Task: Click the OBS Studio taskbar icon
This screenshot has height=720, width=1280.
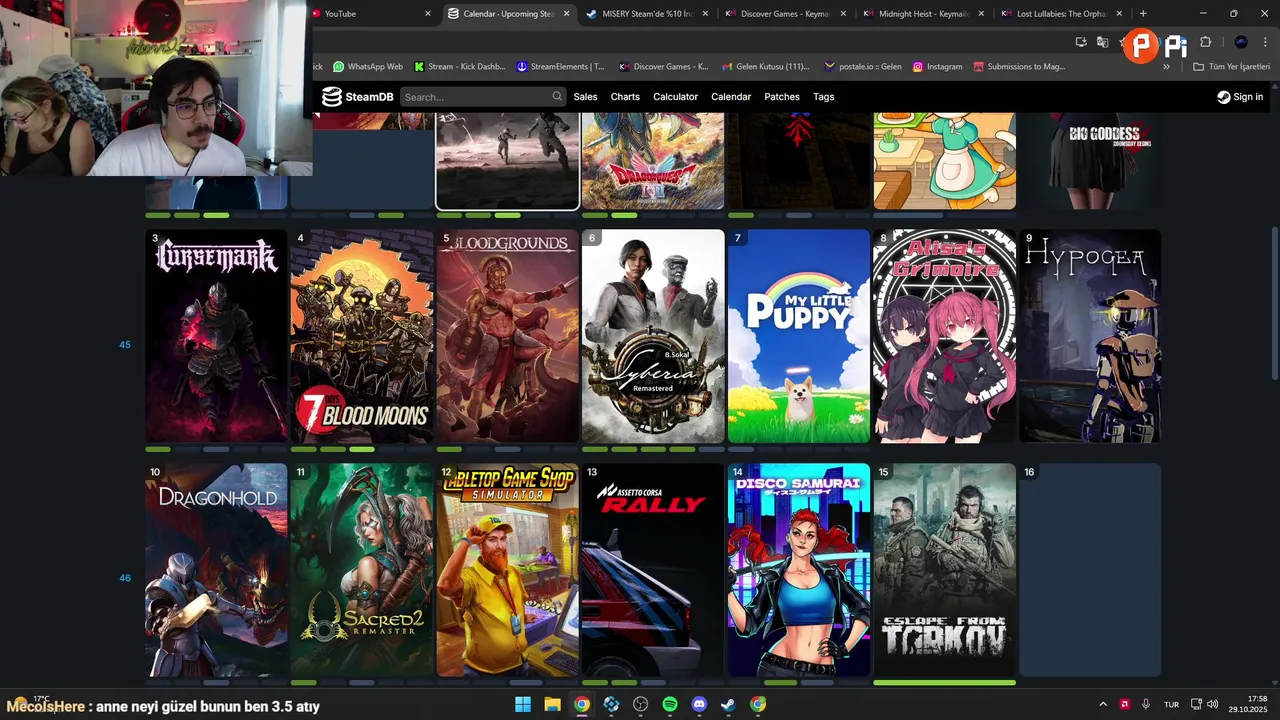Action: click(x=640, y=704)
